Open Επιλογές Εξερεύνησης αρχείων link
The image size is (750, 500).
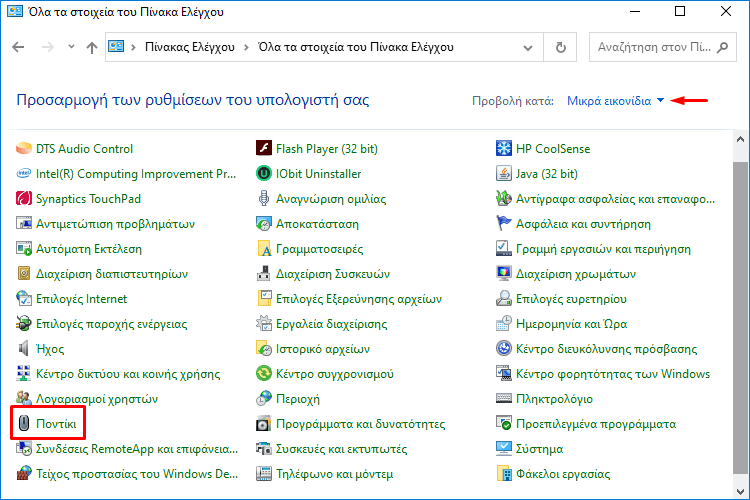tap(359, 299)
